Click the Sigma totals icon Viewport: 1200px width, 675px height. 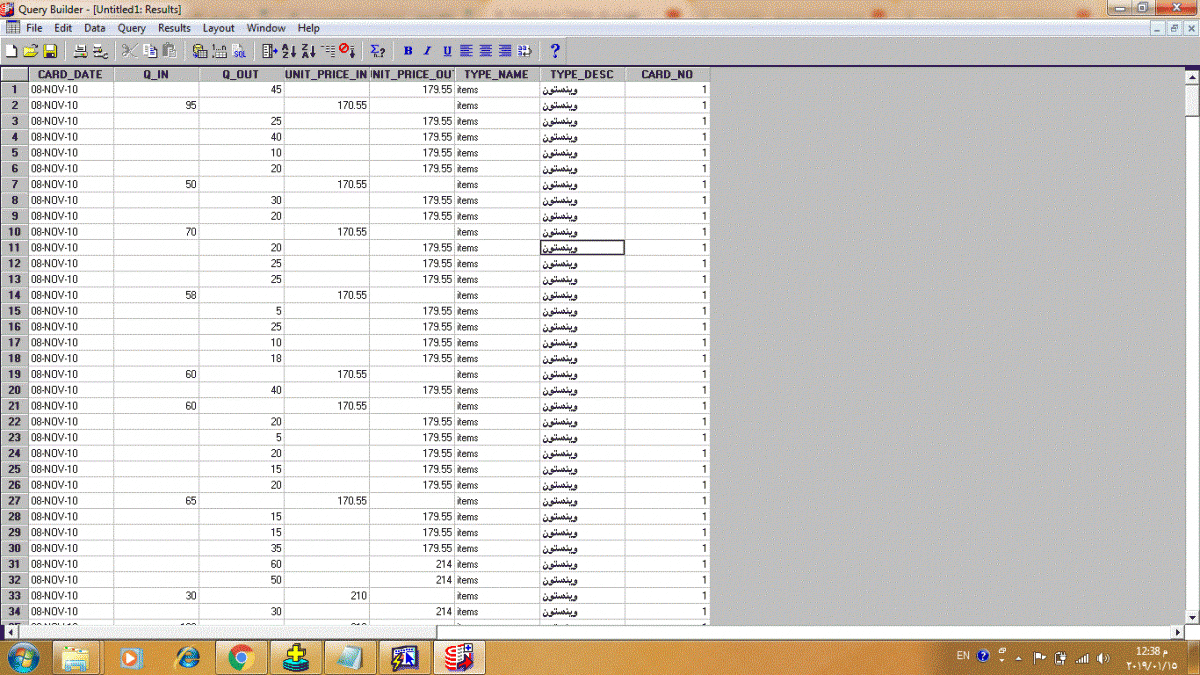pos(377,51)
